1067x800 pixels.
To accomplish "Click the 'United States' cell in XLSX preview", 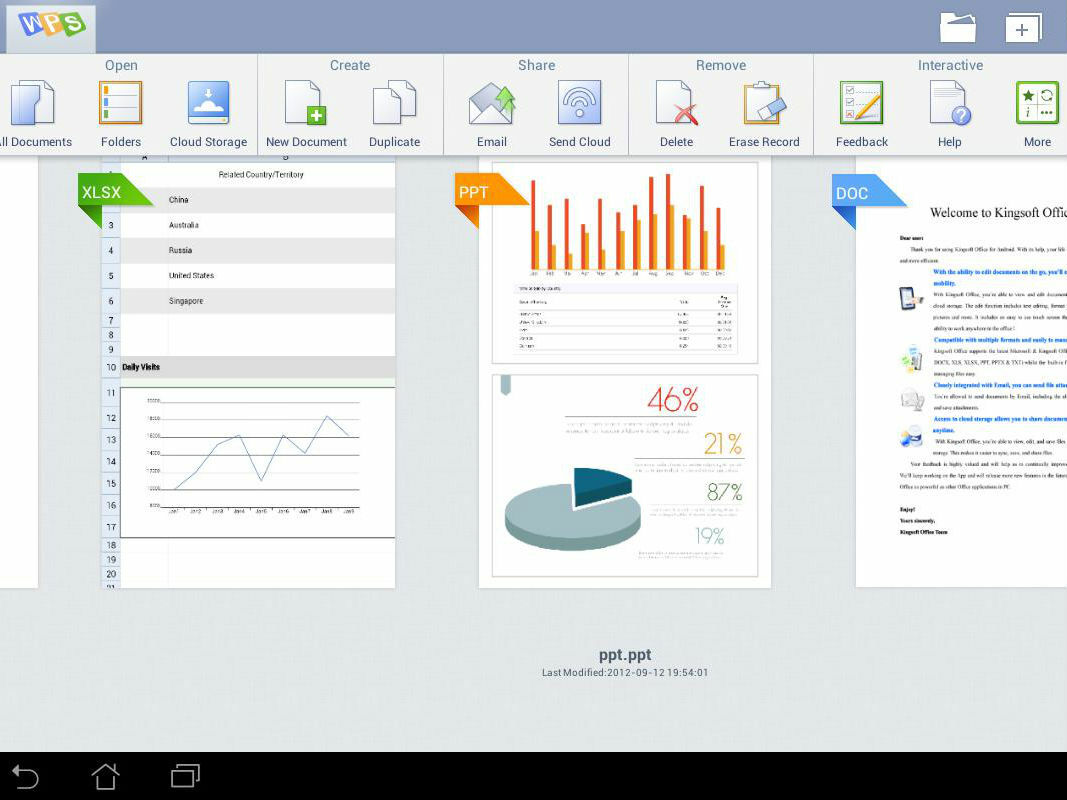I will pyautogui.click(x=191, y=276).
